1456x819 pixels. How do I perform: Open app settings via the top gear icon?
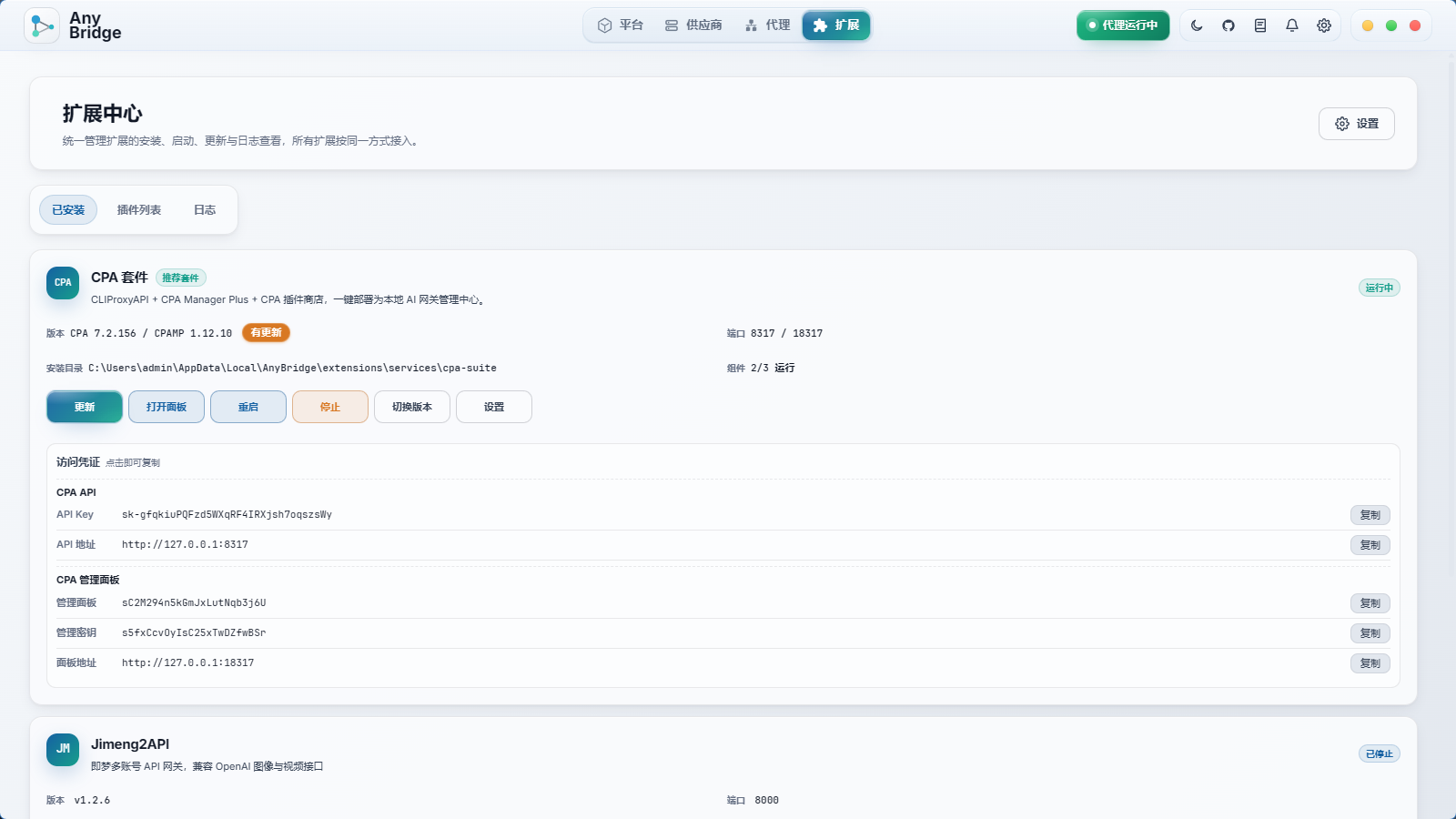click(1324, 25)
